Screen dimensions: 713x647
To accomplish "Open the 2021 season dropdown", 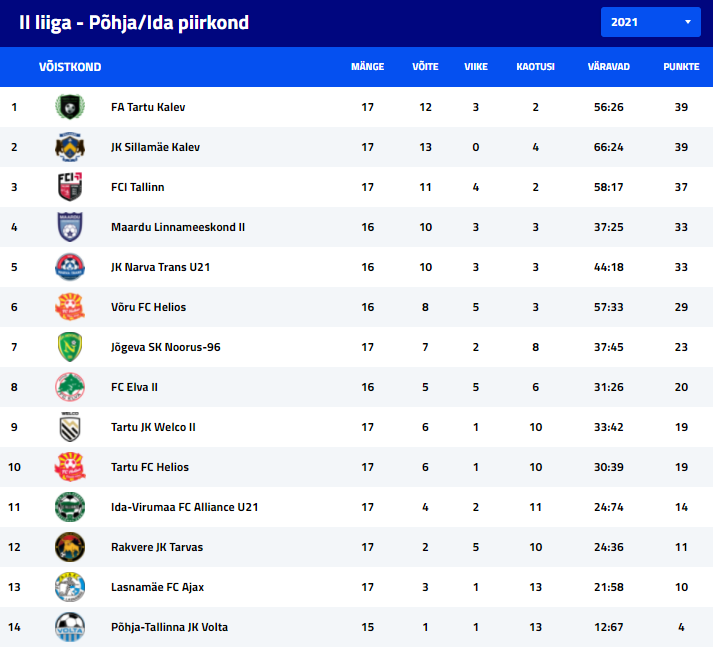I will pos(650,22).
